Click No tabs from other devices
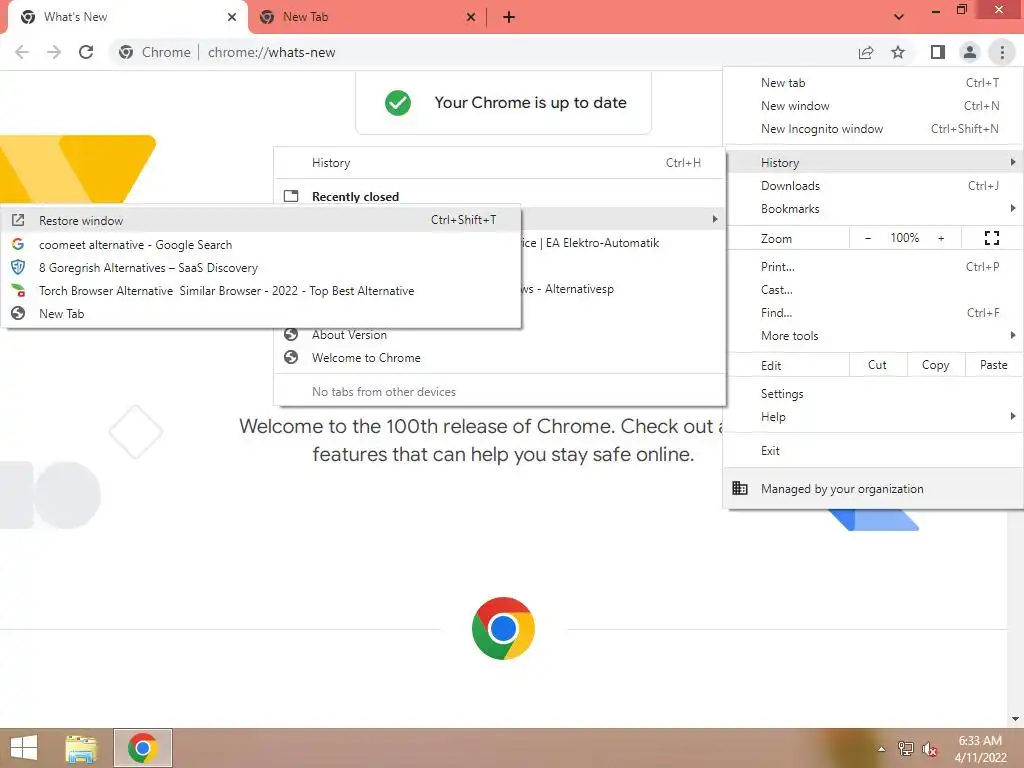 click(384, 392)
